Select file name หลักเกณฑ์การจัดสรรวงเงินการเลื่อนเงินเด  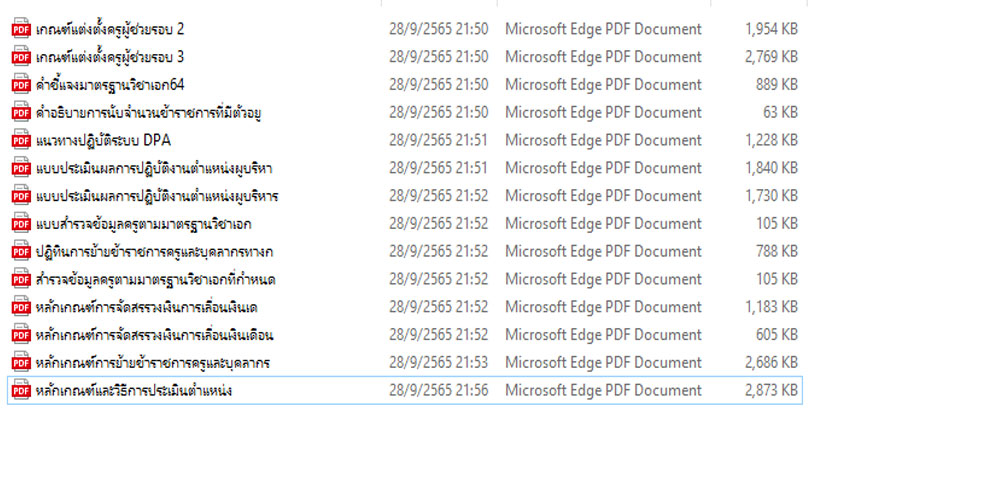click(x=146, y=307)
